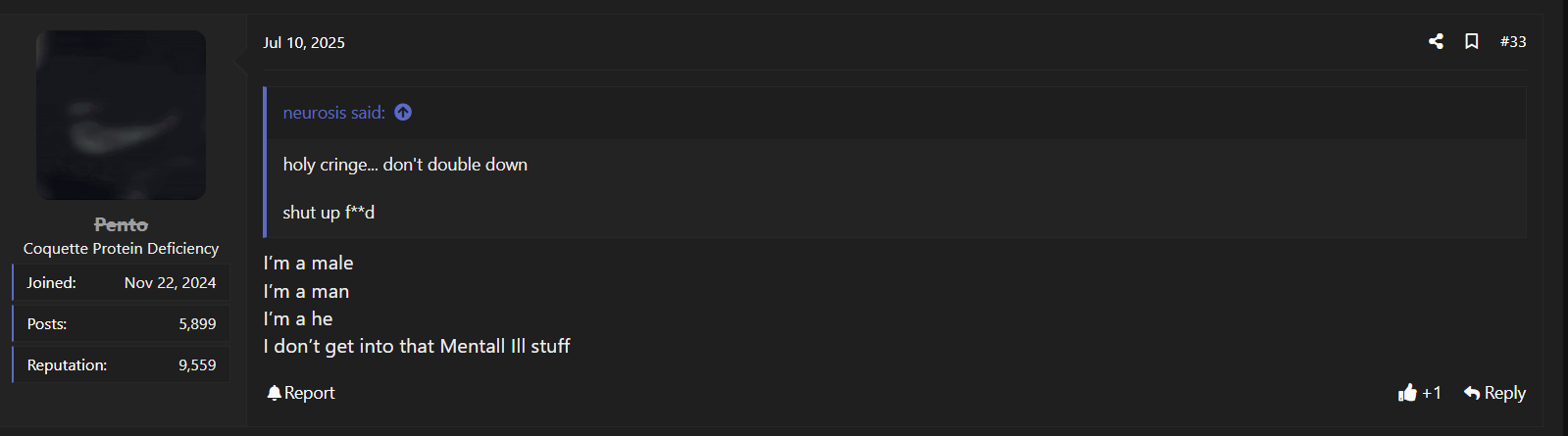Open the Jul 10, 2025 timestamp link
Screen dimensions: 1568x436
point(304,42)
